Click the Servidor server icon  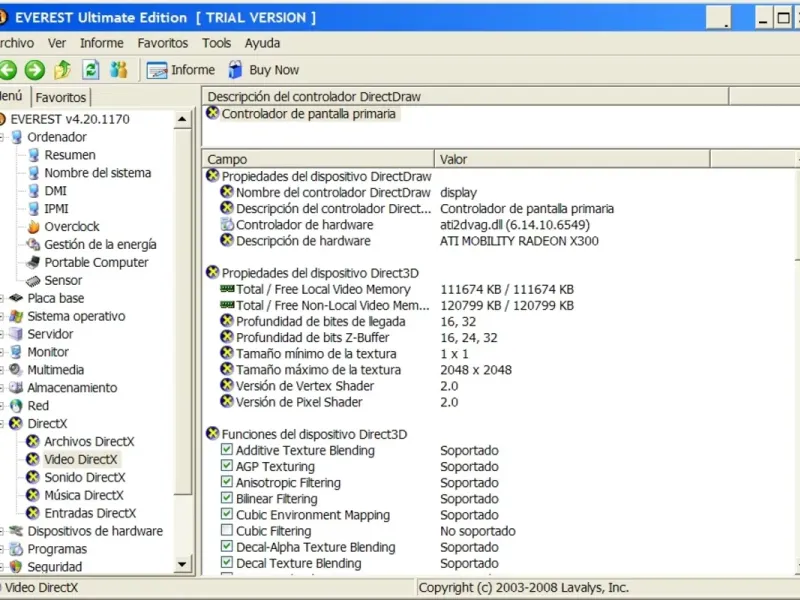16,334
